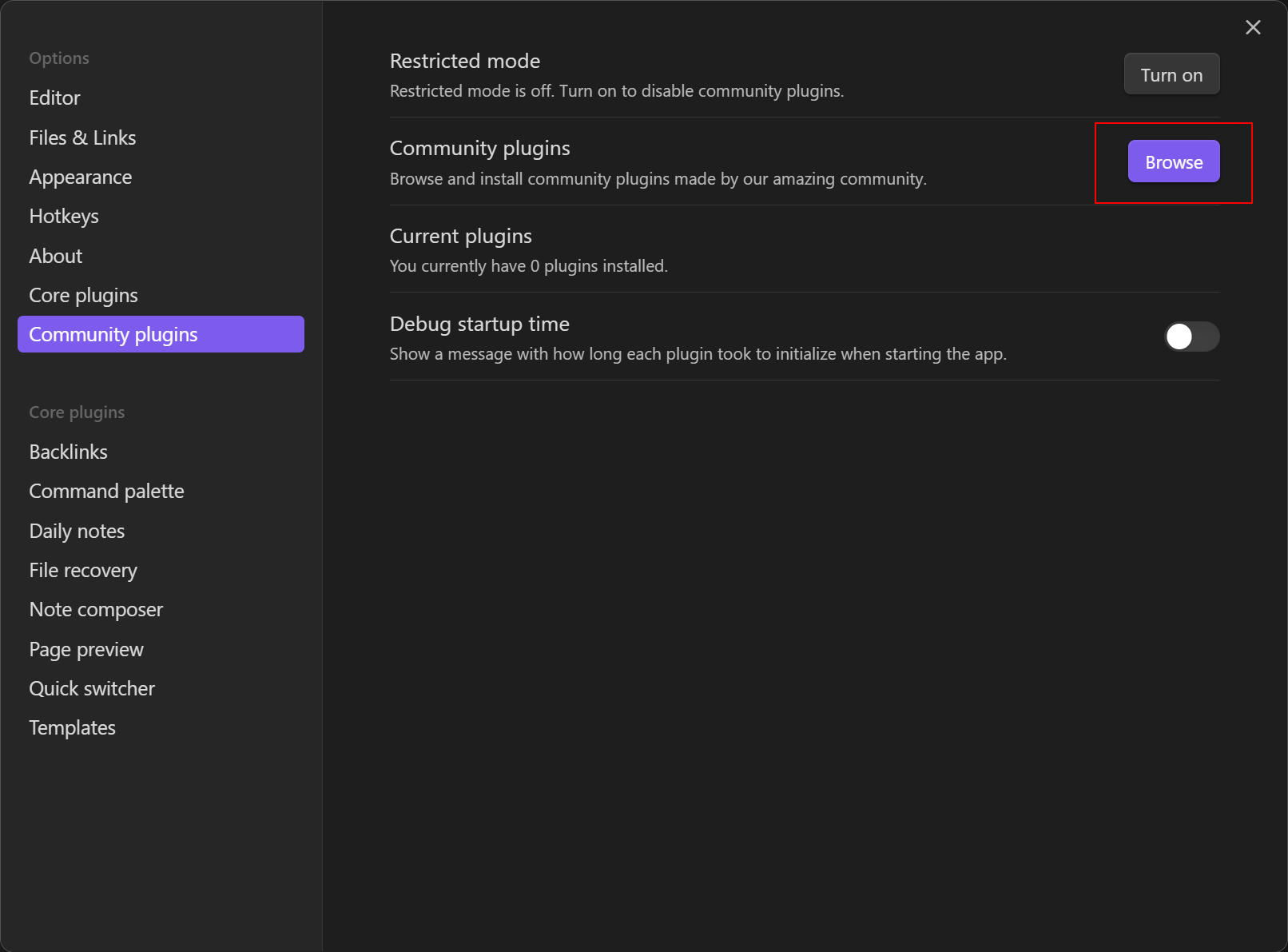Open Command palette plugin settings
Image resolution: width=1288 pixels, height=952 pixels.
(161, 491)
